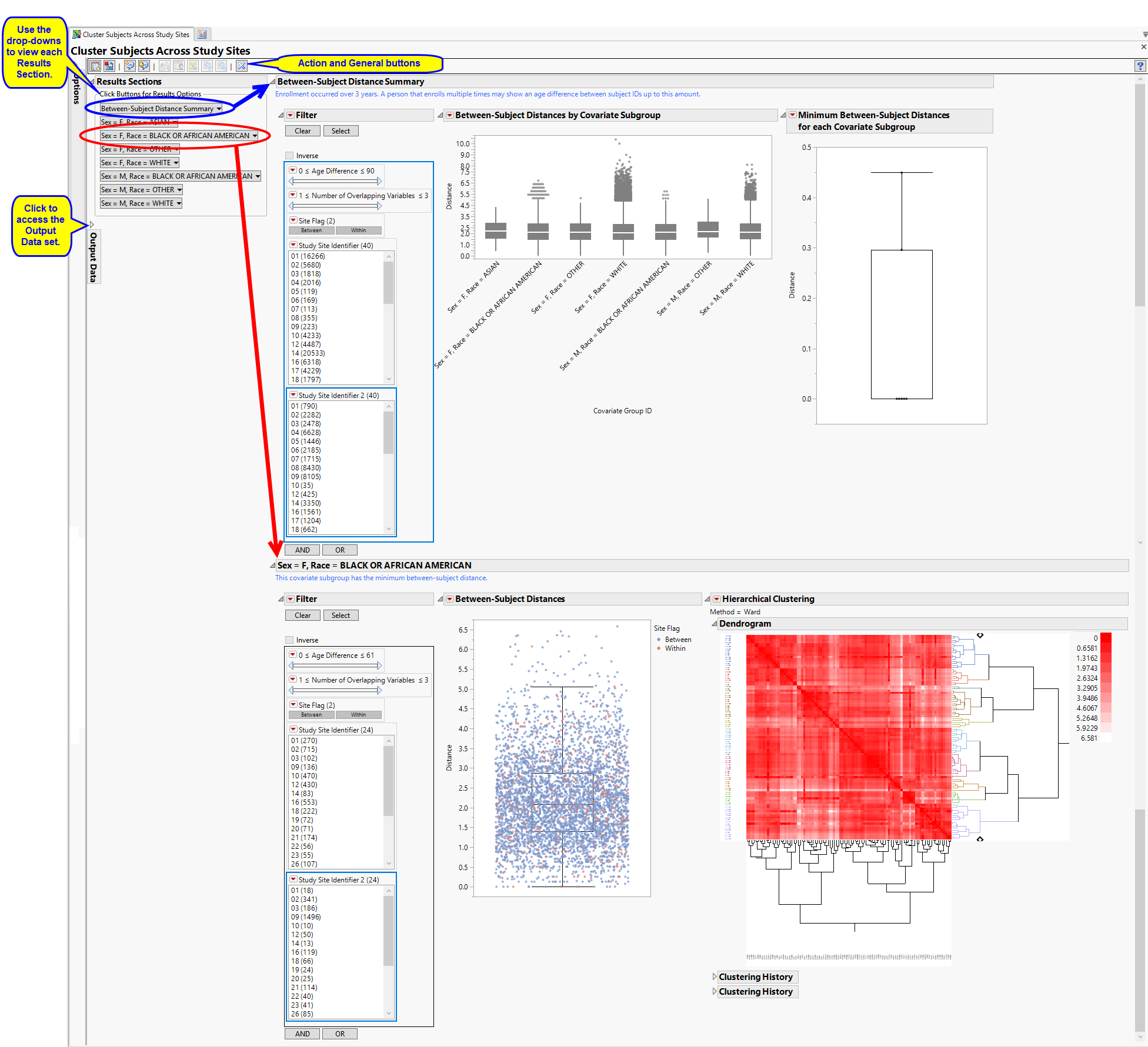Open Sex = M, Race = WHITE dropdown
Viewport: 1148px width, 1047px height.
point(141,203)
